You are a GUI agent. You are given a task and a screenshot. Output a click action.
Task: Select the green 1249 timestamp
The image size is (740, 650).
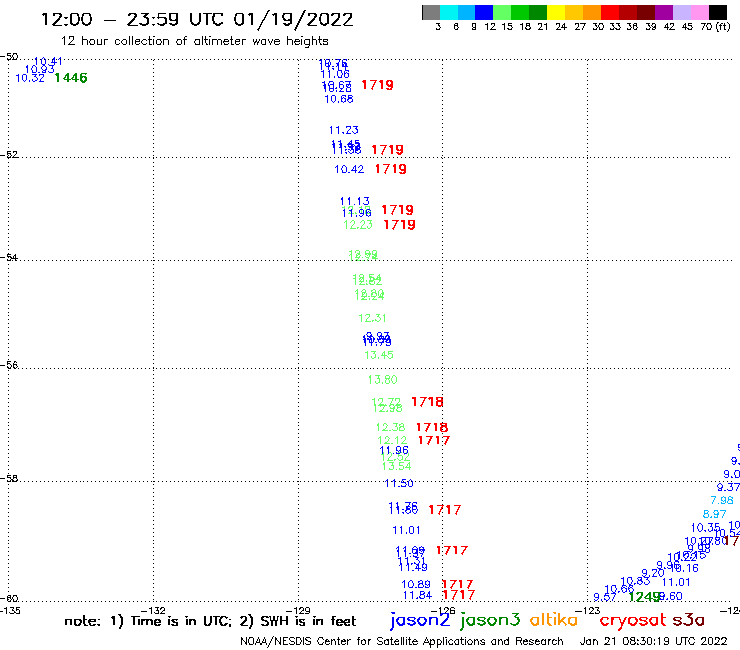tap(645, 598)
